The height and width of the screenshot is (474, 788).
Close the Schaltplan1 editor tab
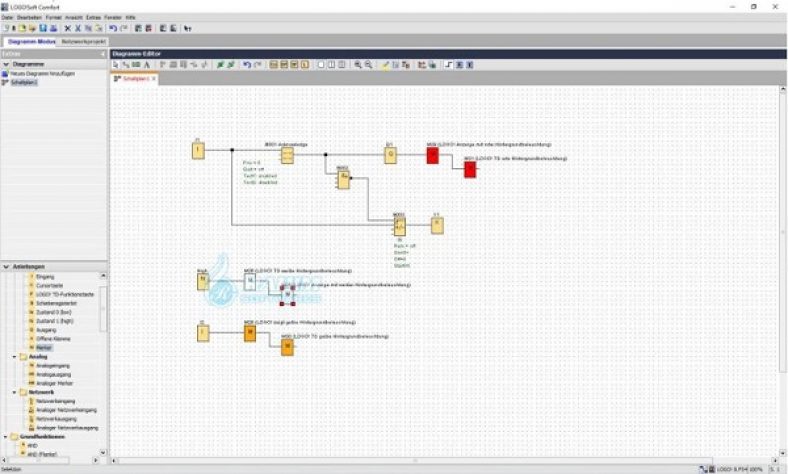click(154, 78)
